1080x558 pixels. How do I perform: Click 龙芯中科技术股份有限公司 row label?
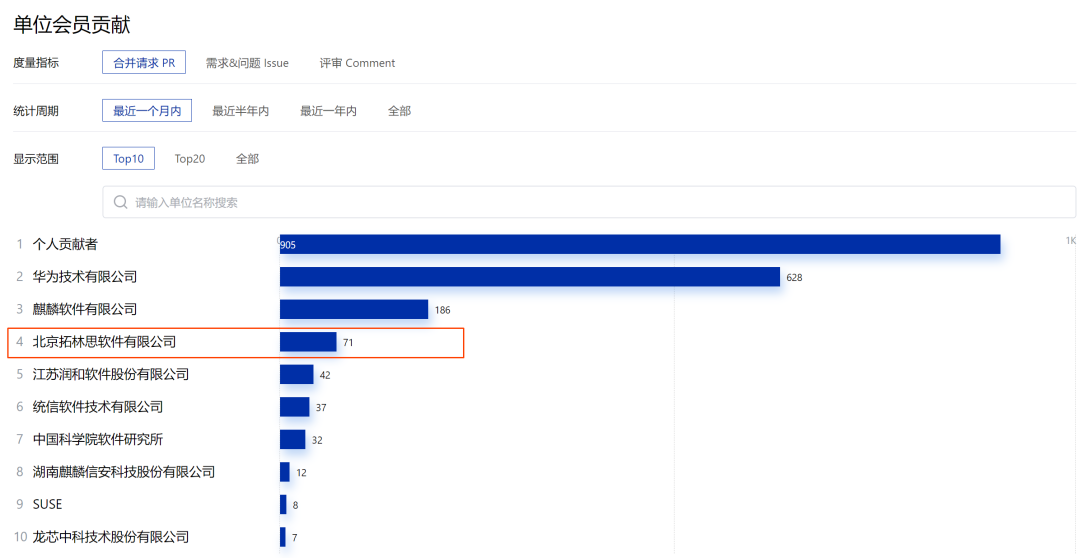point(111,537)
